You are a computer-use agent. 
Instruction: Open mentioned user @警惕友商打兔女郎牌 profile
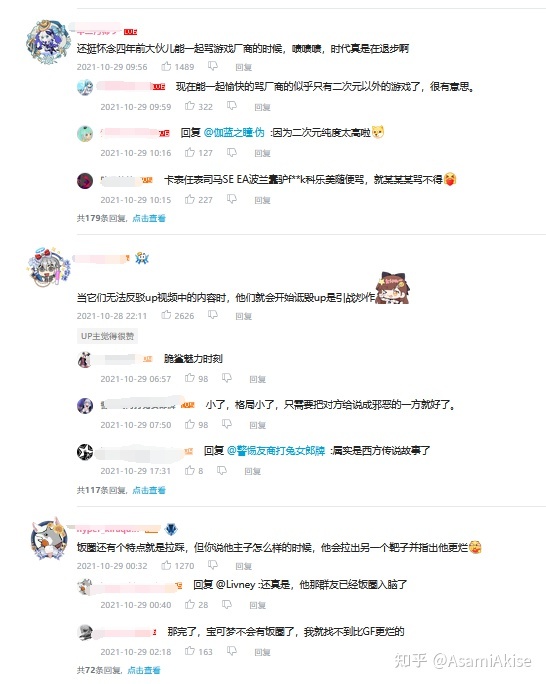click(x=276, y=450)
